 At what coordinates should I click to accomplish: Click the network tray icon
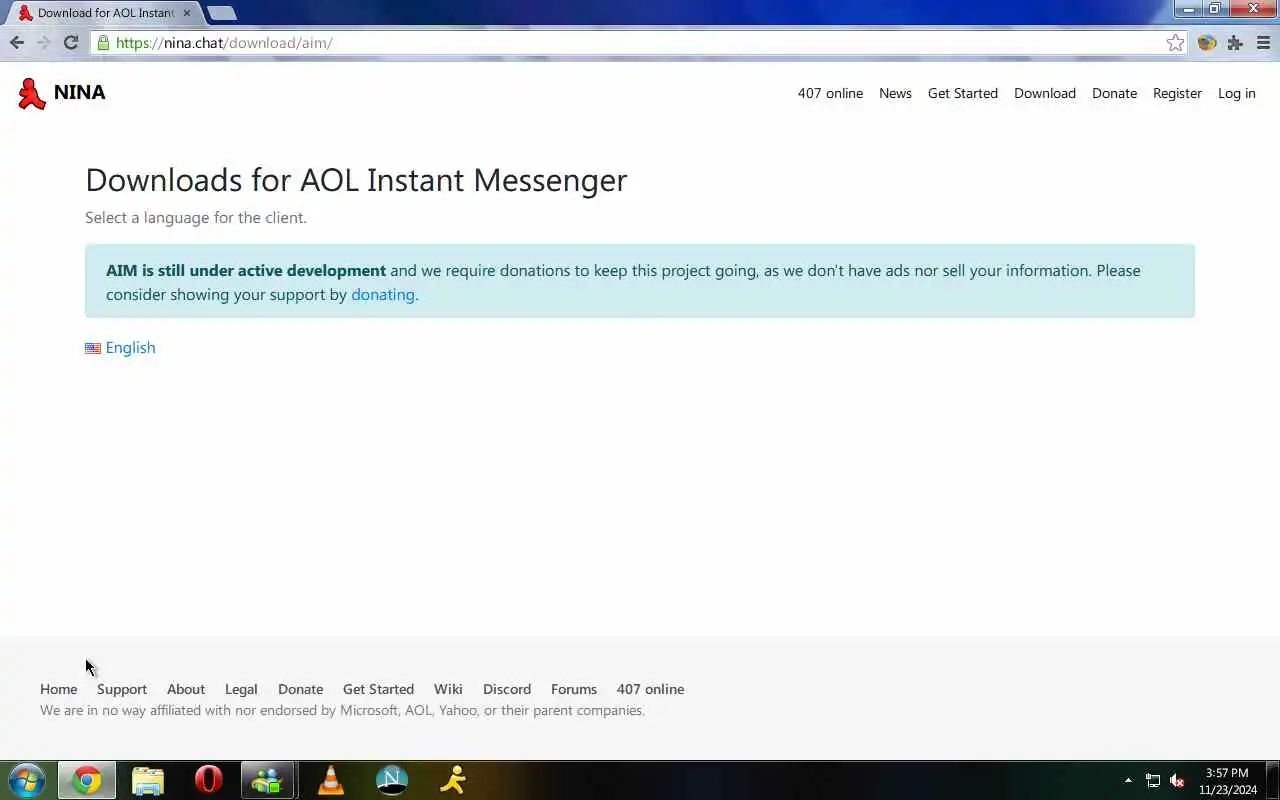1153,780
